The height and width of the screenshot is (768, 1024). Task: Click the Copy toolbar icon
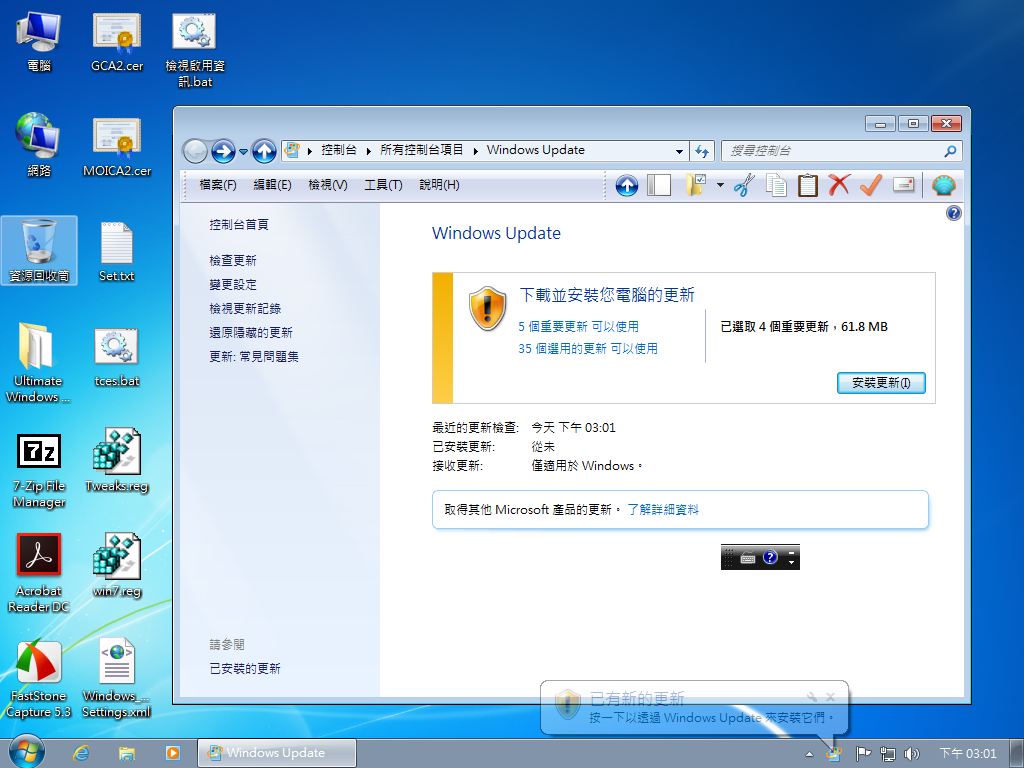pyautogui.click(x=776, y=185)
